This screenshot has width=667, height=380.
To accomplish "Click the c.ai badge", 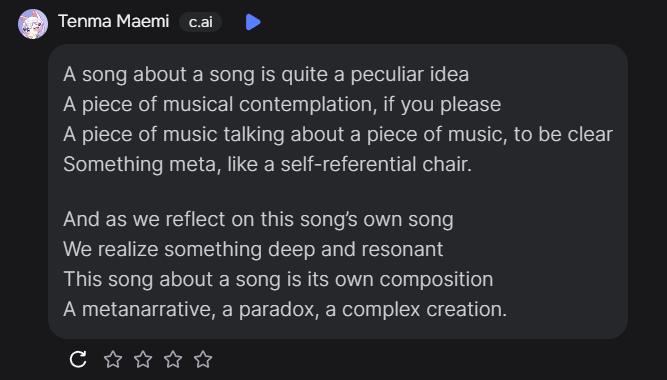I will [200, 22].
